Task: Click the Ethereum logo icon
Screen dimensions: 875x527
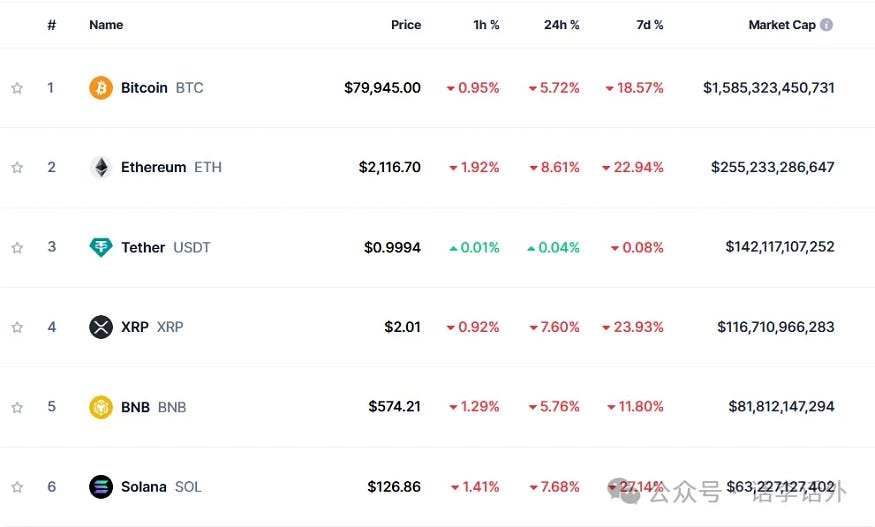Action: [101, 167]
